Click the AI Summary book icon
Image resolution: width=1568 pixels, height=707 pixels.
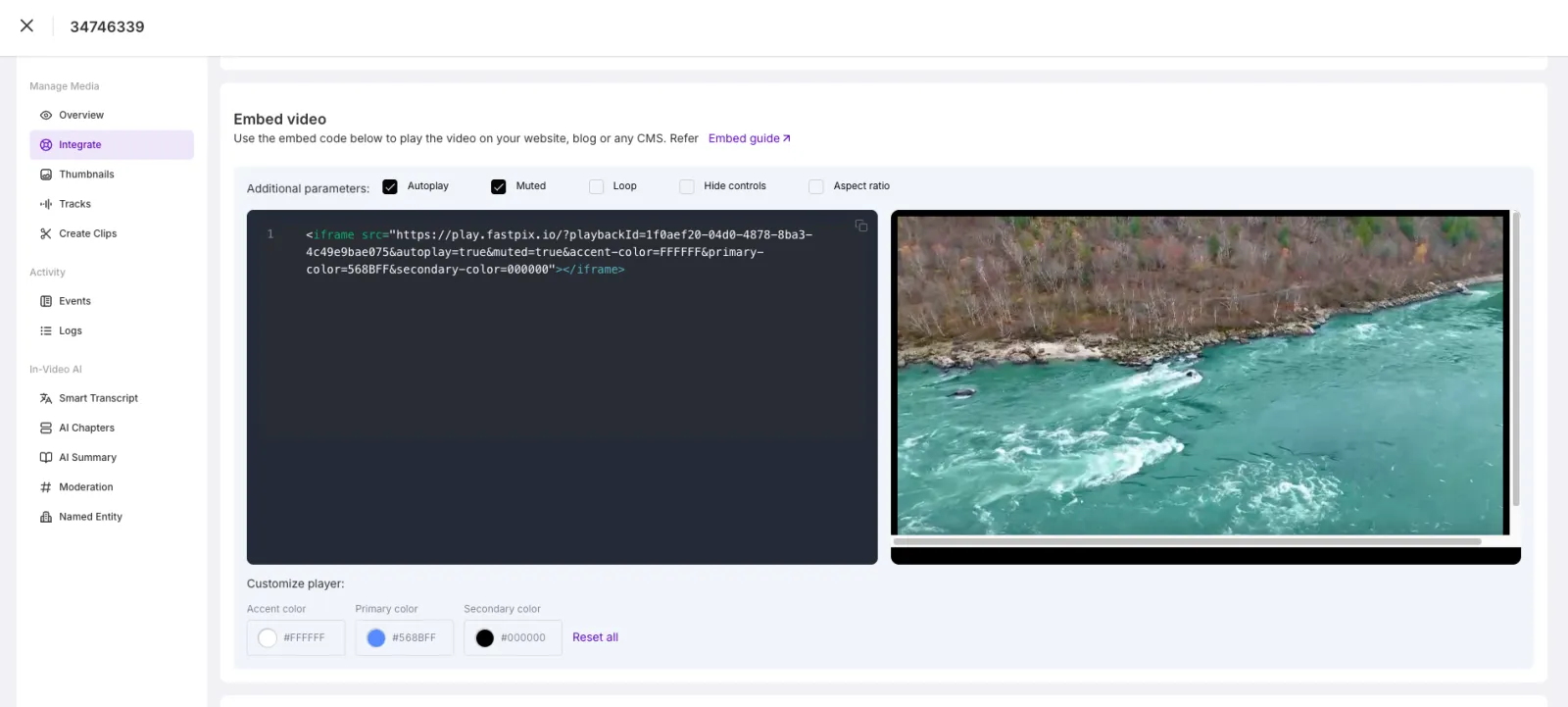pyautogui.click(x=46, y=457)
